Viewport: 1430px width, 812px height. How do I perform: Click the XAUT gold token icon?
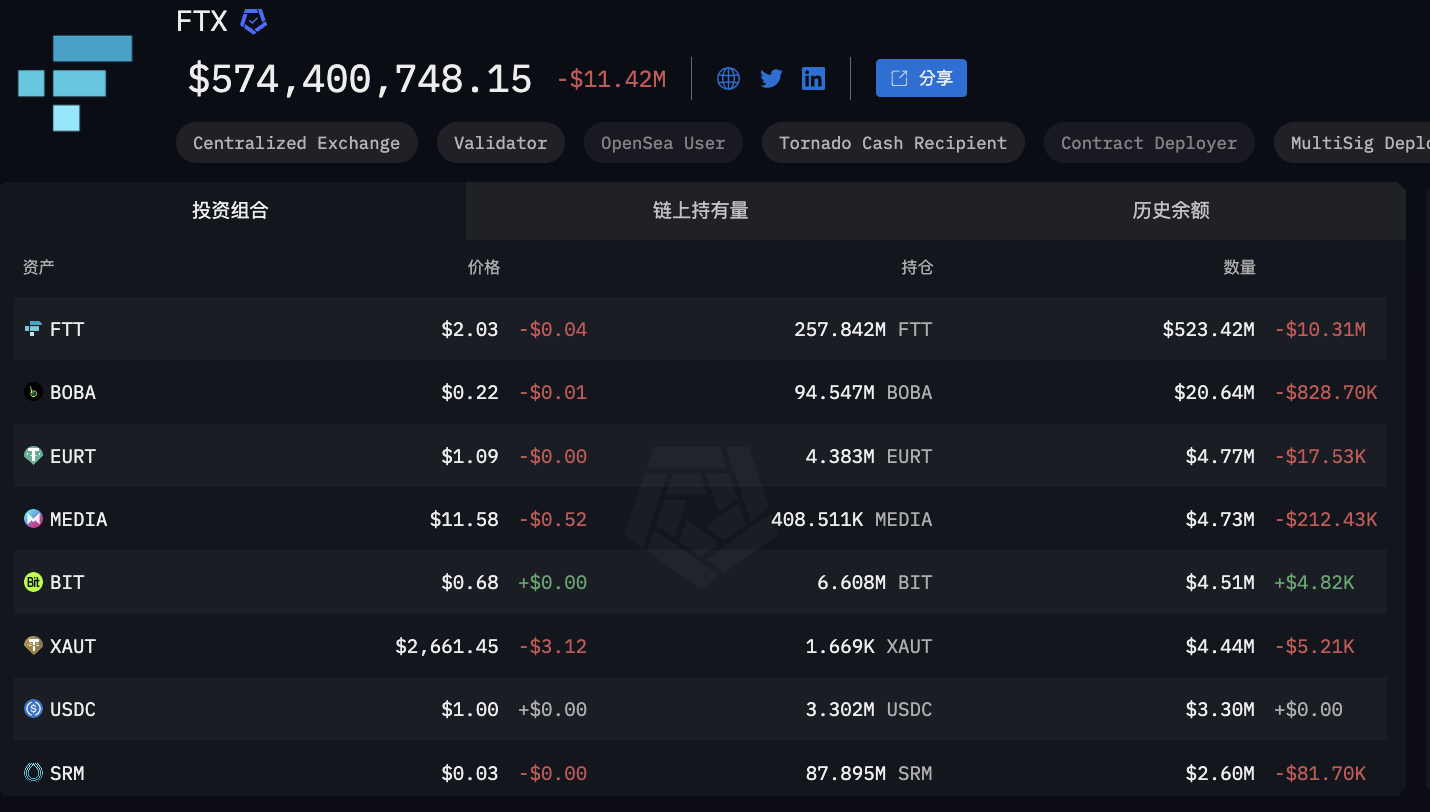[x=31, y=645]
